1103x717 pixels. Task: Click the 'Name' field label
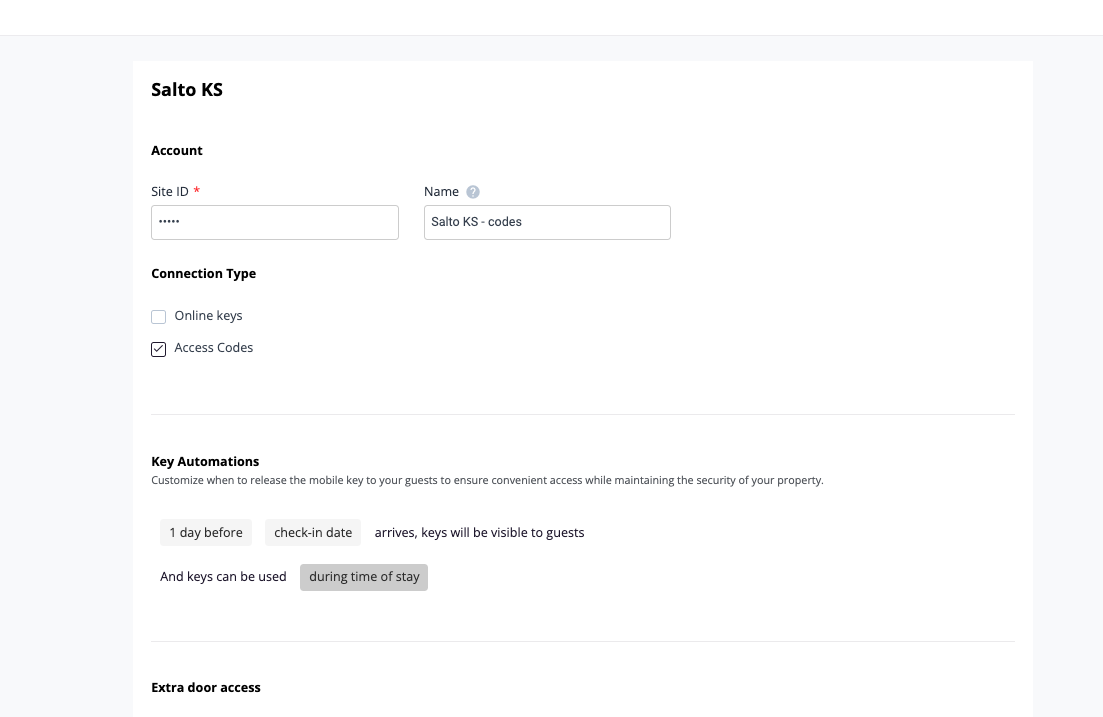pyautogui.click(x=441, y=191)
